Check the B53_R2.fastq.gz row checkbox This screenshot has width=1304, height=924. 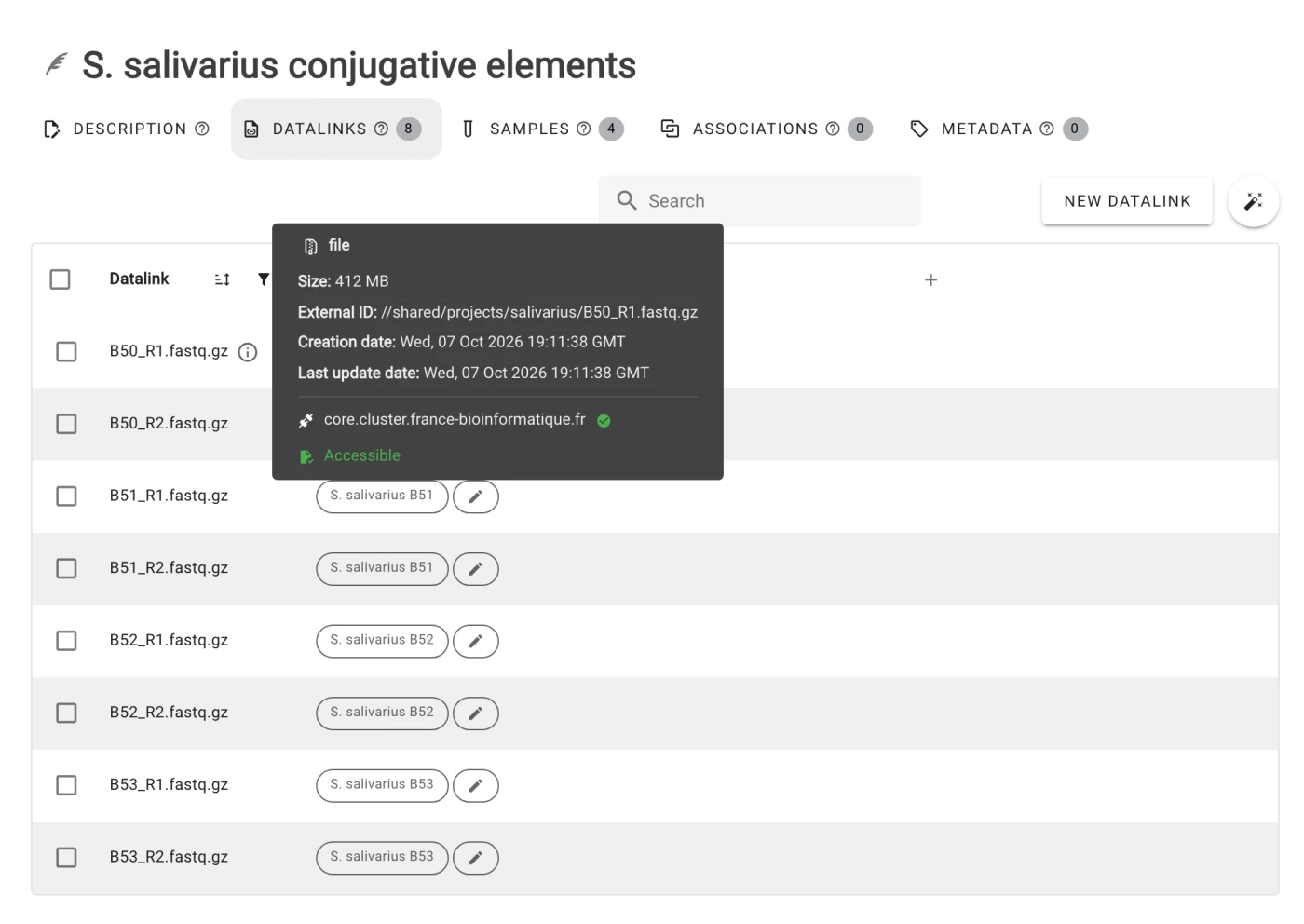[x=66, y=858]
